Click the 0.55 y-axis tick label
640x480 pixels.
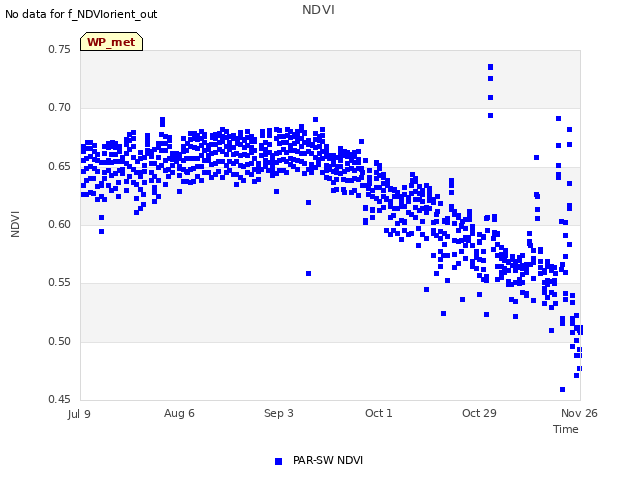[60, 283]
